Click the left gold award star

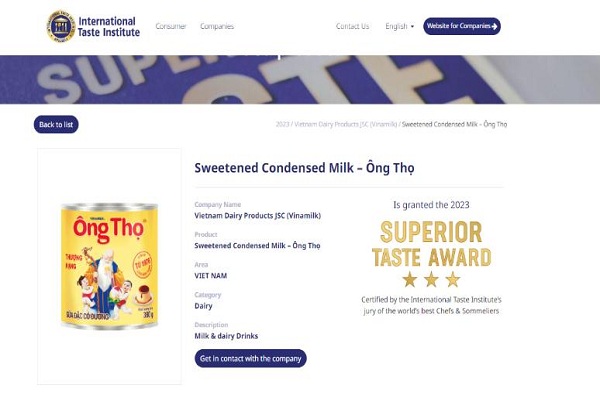(x=409, y=279)
